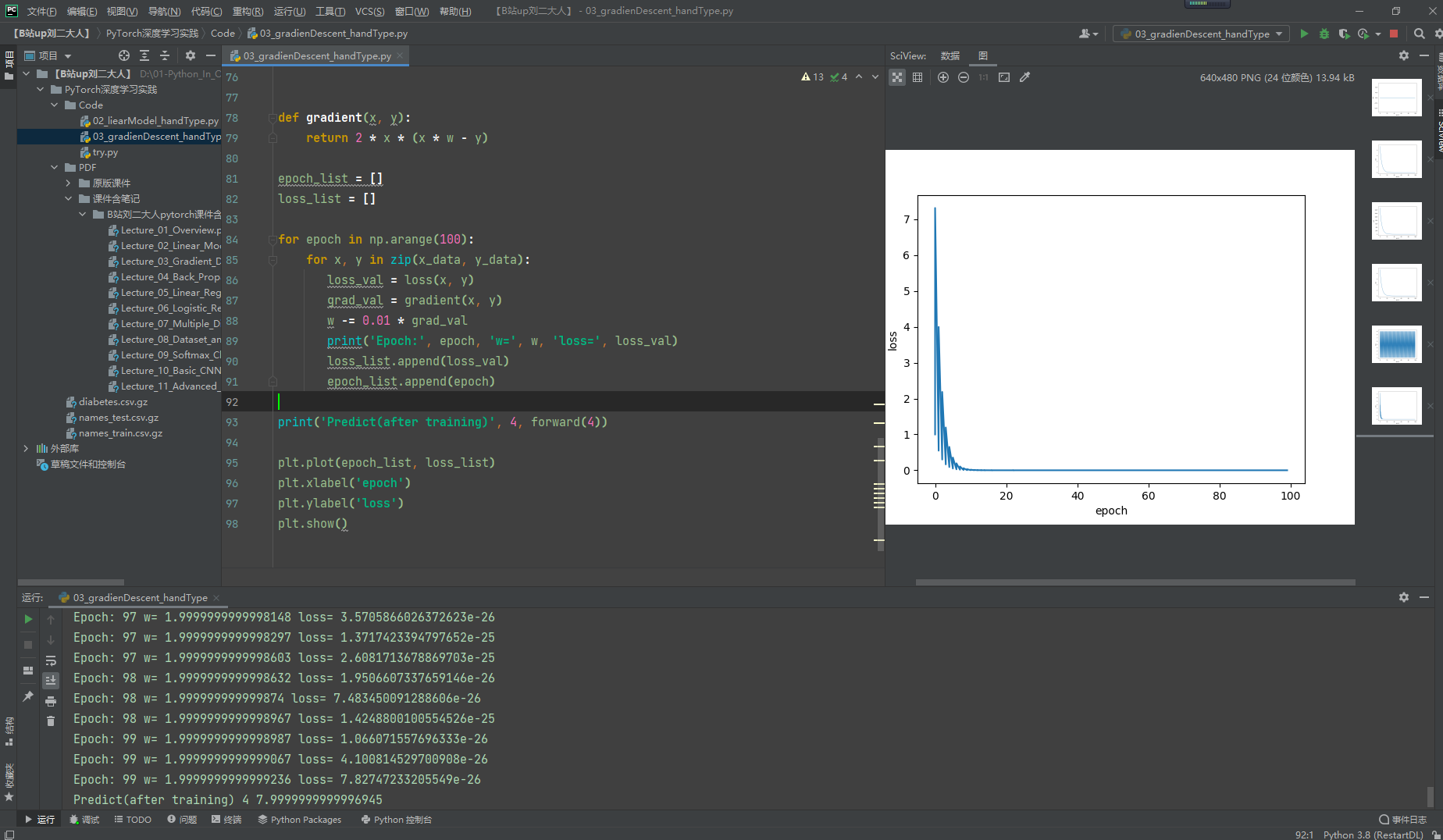Open the SciView panel settings gear
1443x840 pixels.
pos(1404,55)
